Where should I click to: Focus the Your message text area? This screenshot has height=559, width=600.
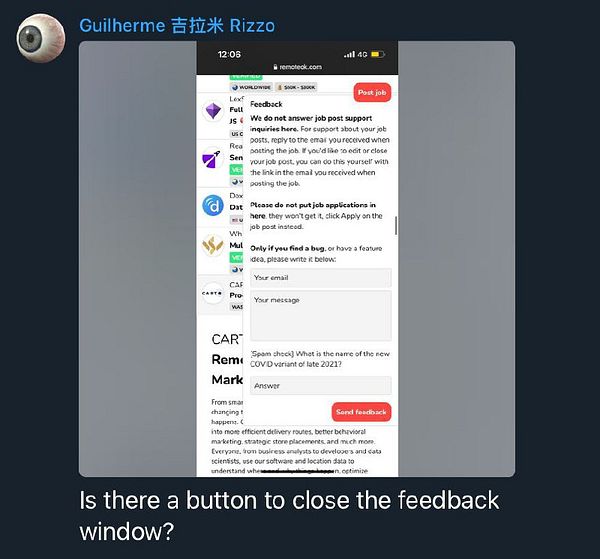click(321, 316)
